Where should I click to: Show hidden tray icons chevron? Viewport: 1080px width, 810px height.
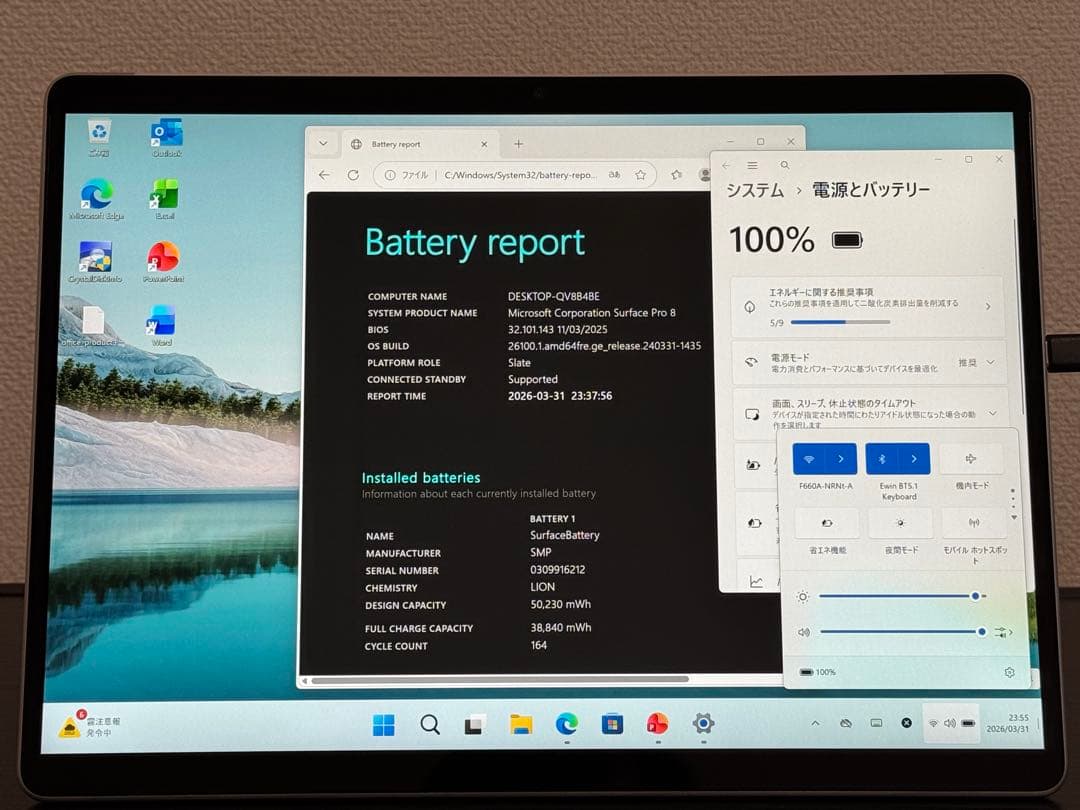816,723
